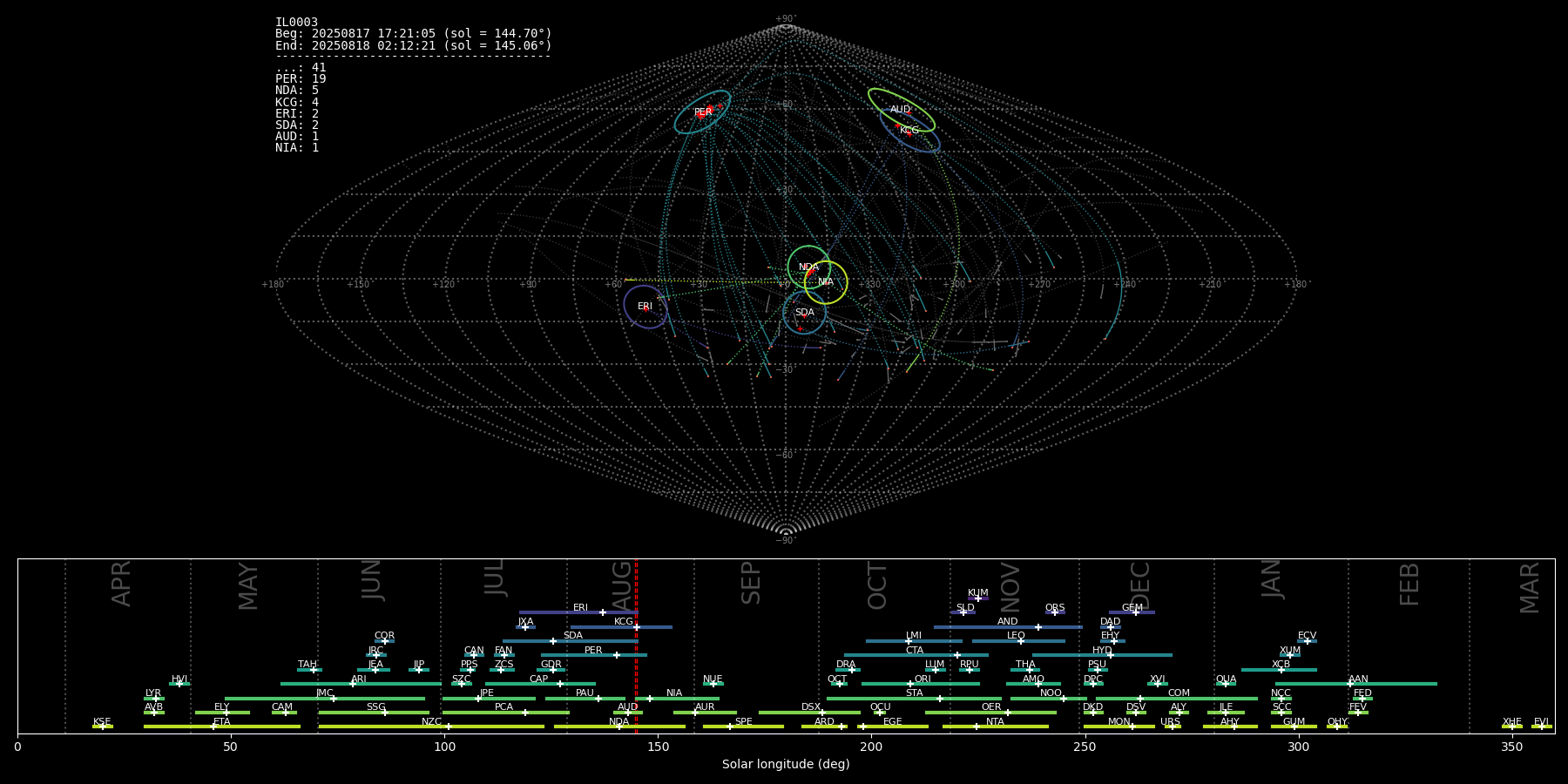Image resolution: width=1568 pixels, height=784 pixels.
Task: Click the 300 tick label on the longitude axis
Action: pos(1298,747)
